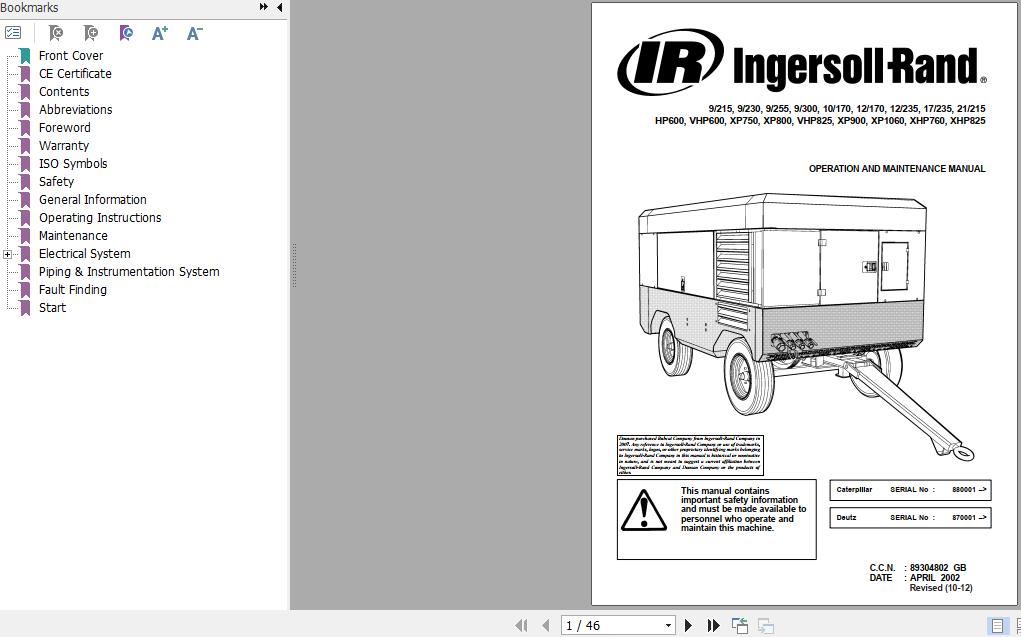Select the Start bookmark
Image resolution: width=1021 pixels, height=637 pixels.
pos(52,308)
